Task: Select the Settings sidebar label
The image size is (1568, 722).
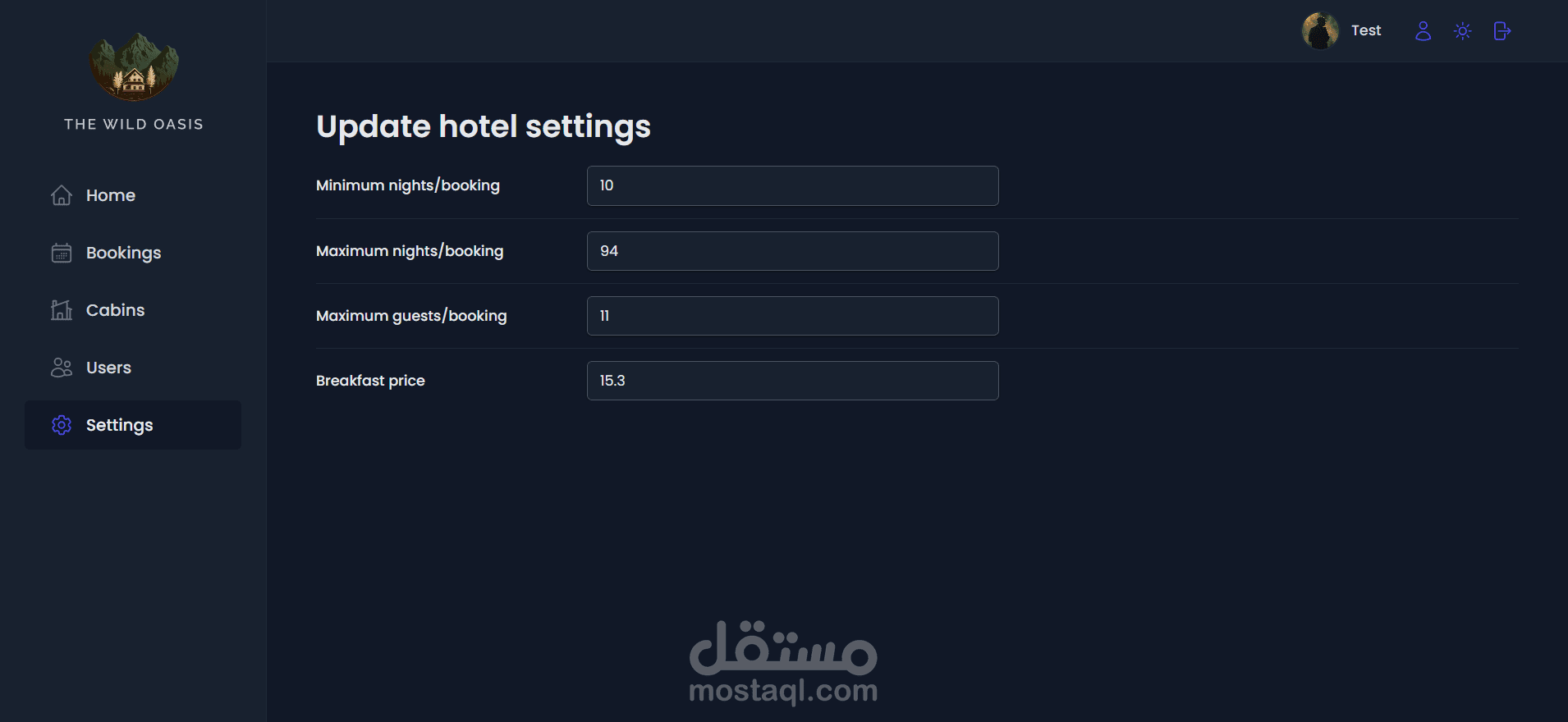Action: tap(119, 425)
